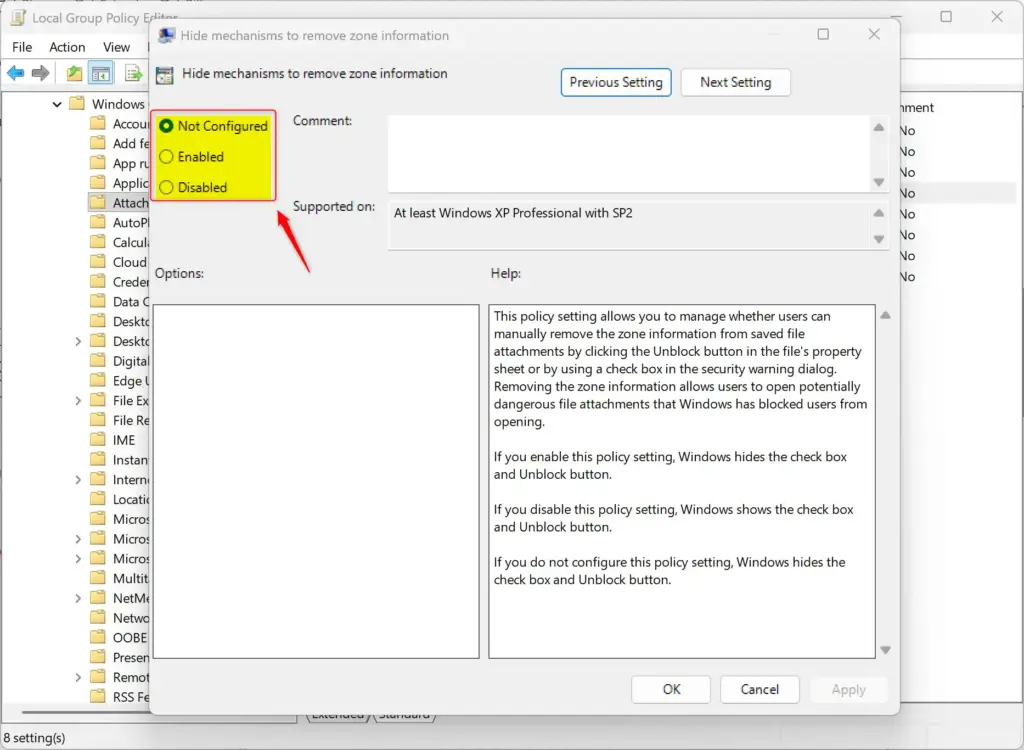The image size is (1024, 750).
Task: Click Supported on scroll down arrow
Action: pos(879,239)
